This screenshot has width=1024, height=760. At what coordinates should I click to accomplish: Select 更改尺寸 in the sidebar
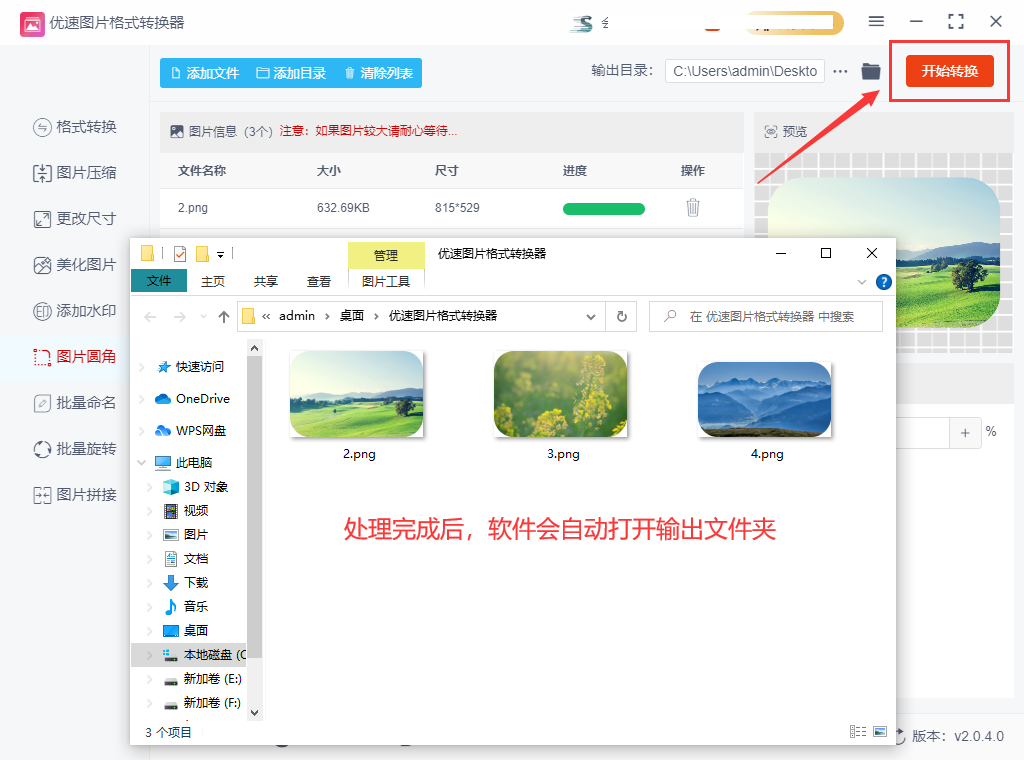pyautogui.click(x=75, y=219)
